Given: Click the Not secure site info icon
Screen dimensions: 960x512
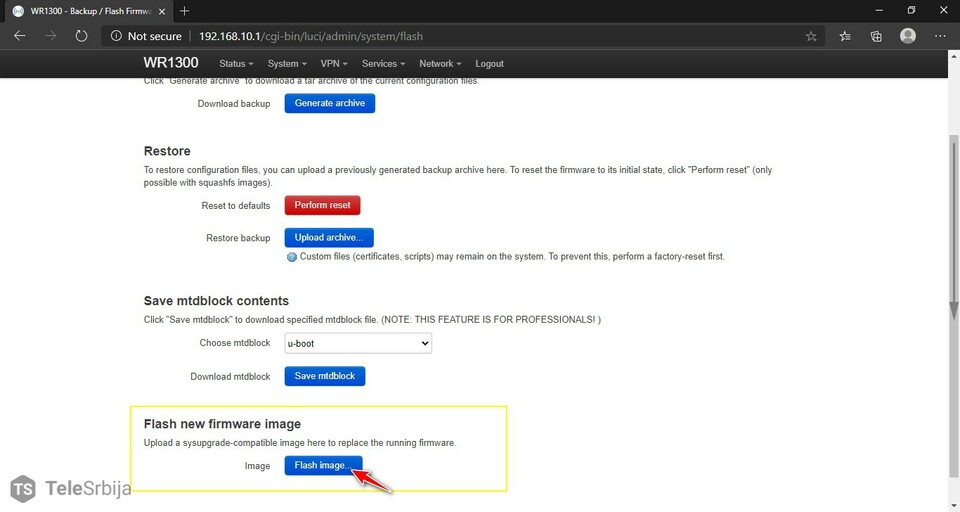Looking at the screenshot, I should point(116,36).
